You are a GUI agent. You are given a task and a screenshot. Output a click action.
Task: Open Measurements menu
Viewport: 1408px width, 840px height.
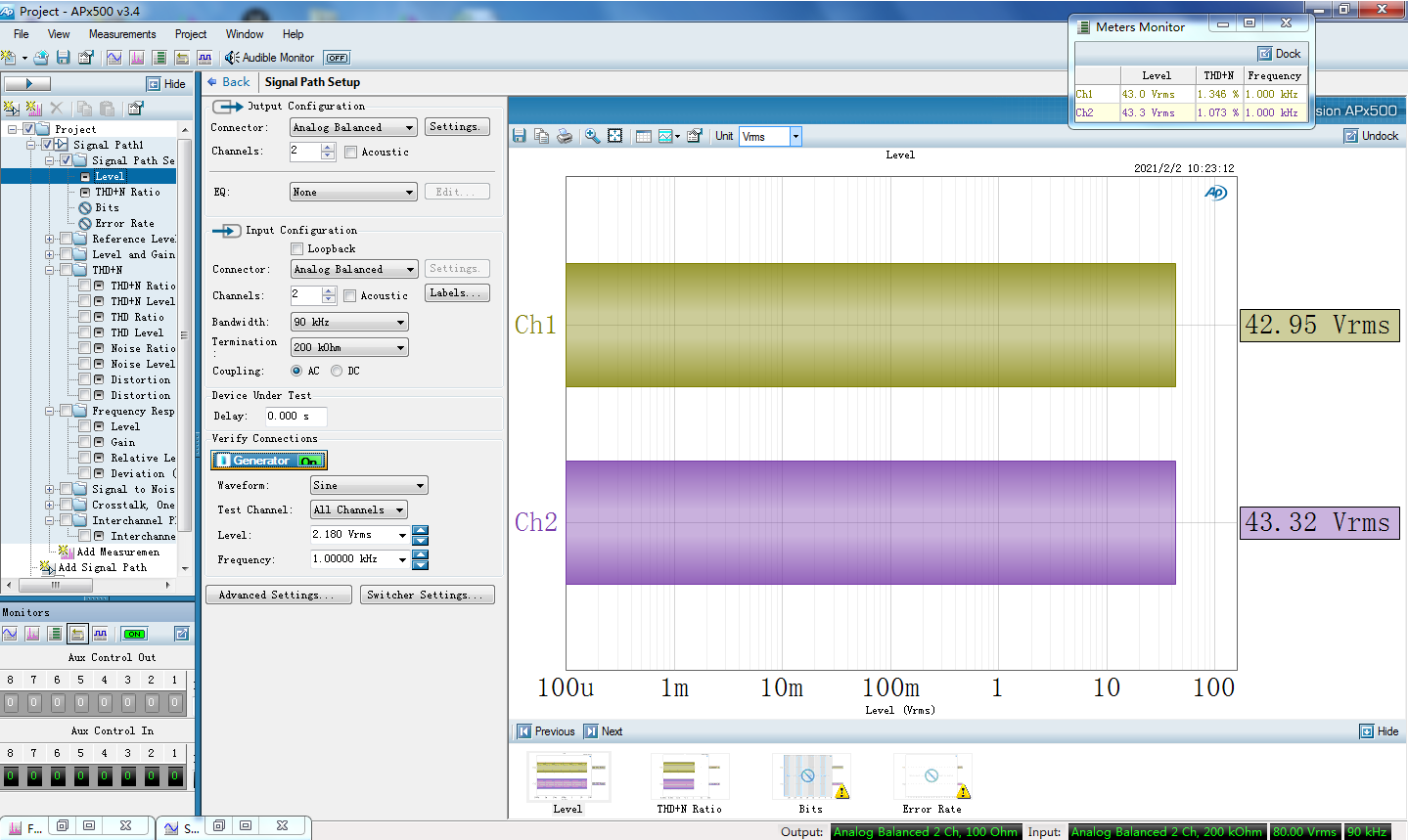point(122,34)
